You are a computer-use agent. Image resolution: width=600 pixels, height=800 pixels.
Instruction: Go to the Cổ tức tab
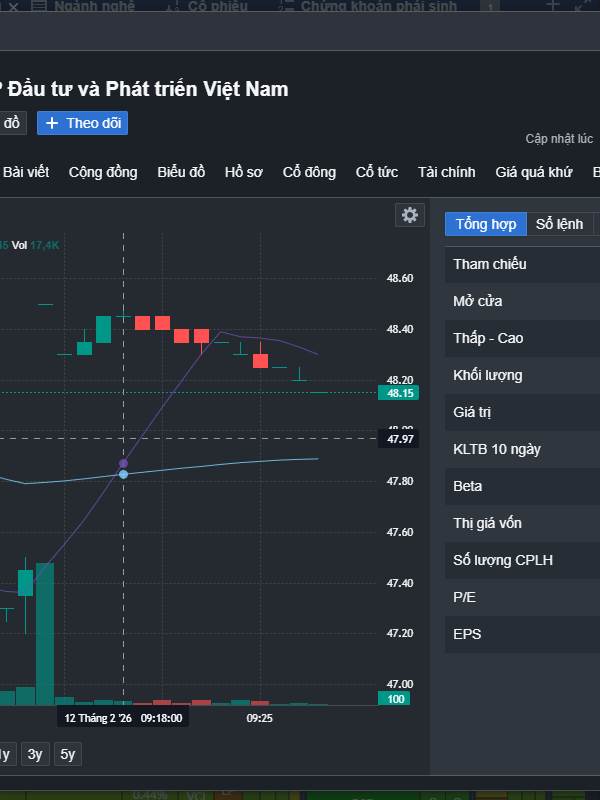(x=377, y=172)
